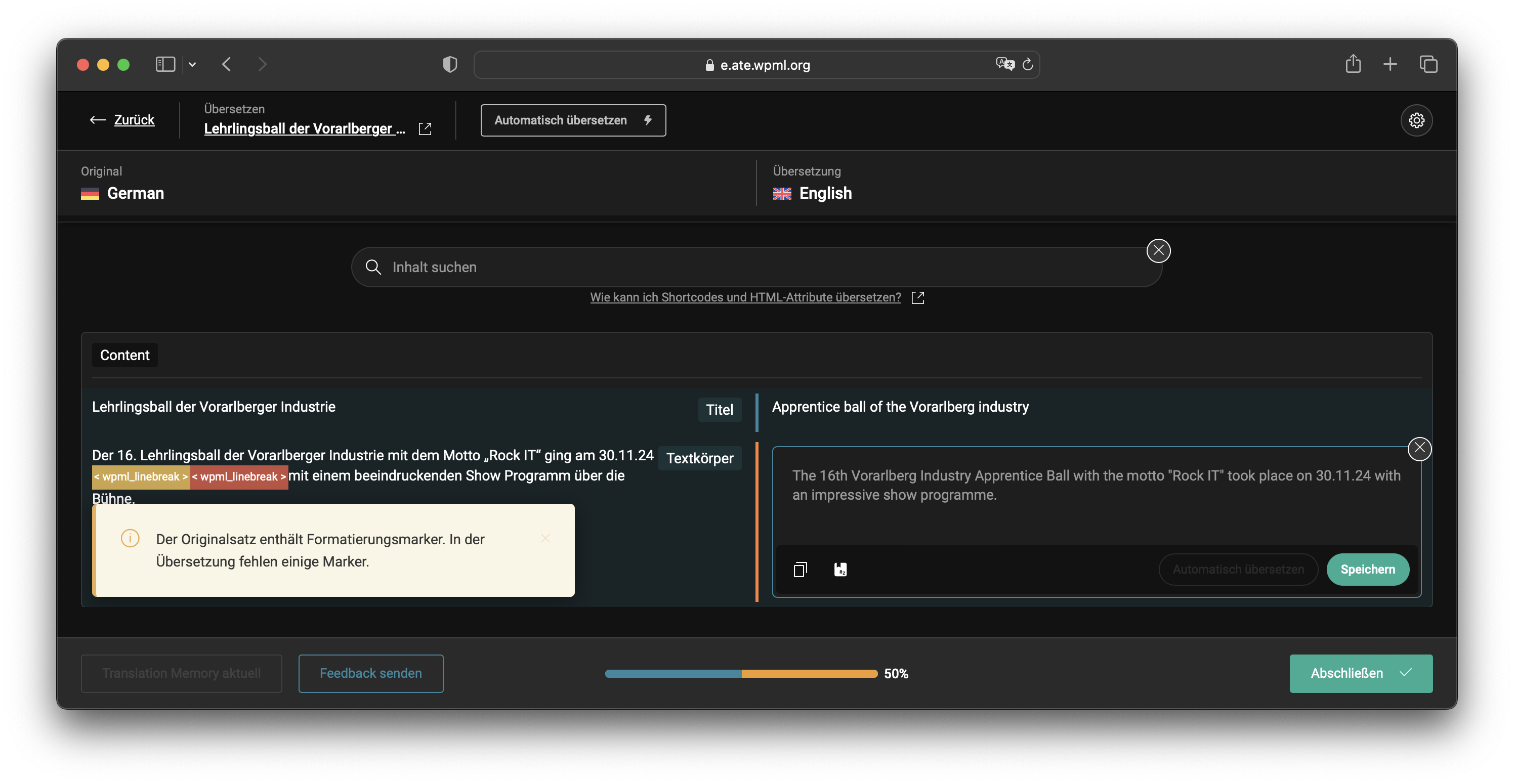Select the Content section tab
Image resolution: width=1514 pixels, height=784 pixels.
tap(124, 355)
